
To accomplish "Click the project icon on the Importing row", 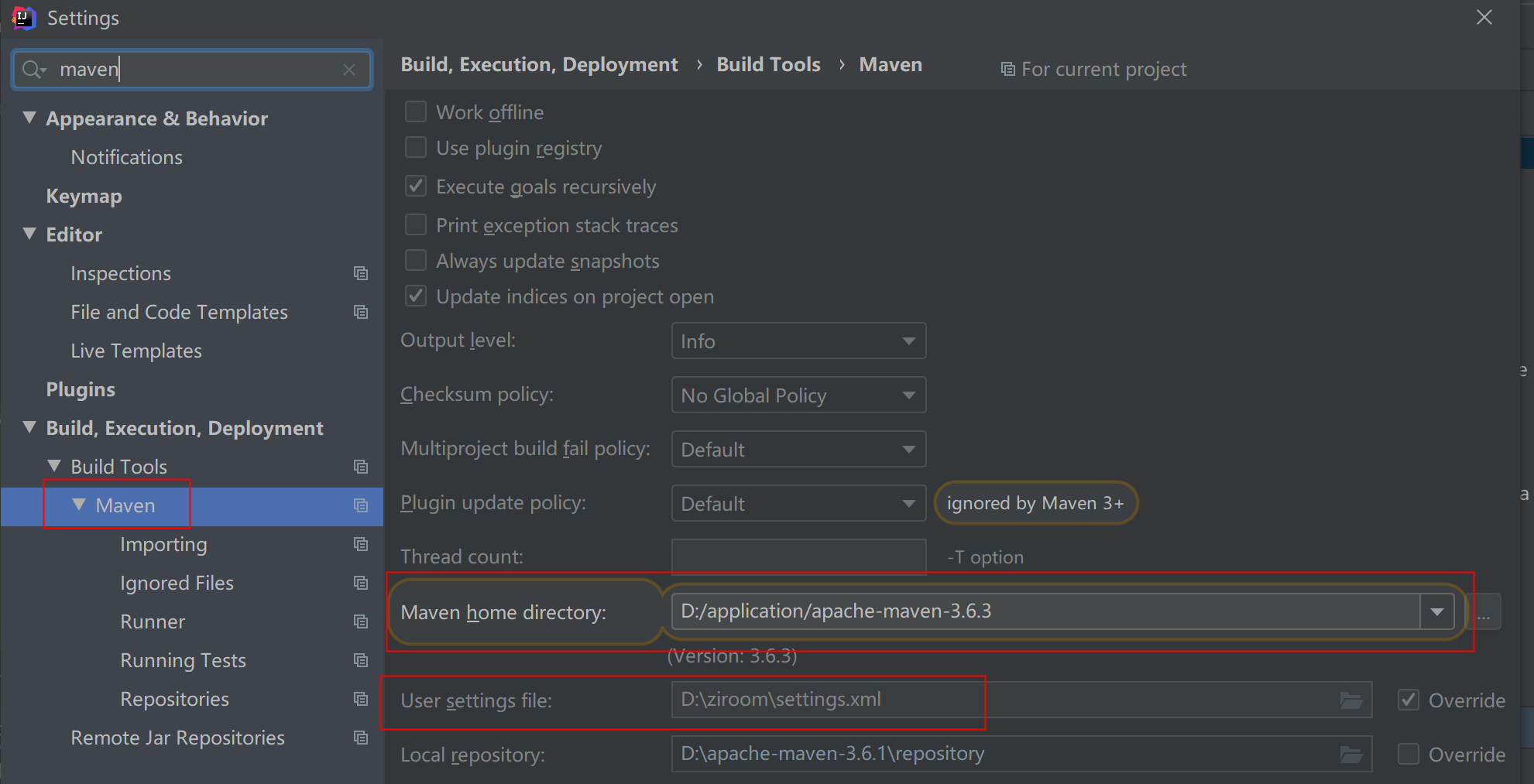I will pos(361,544).
